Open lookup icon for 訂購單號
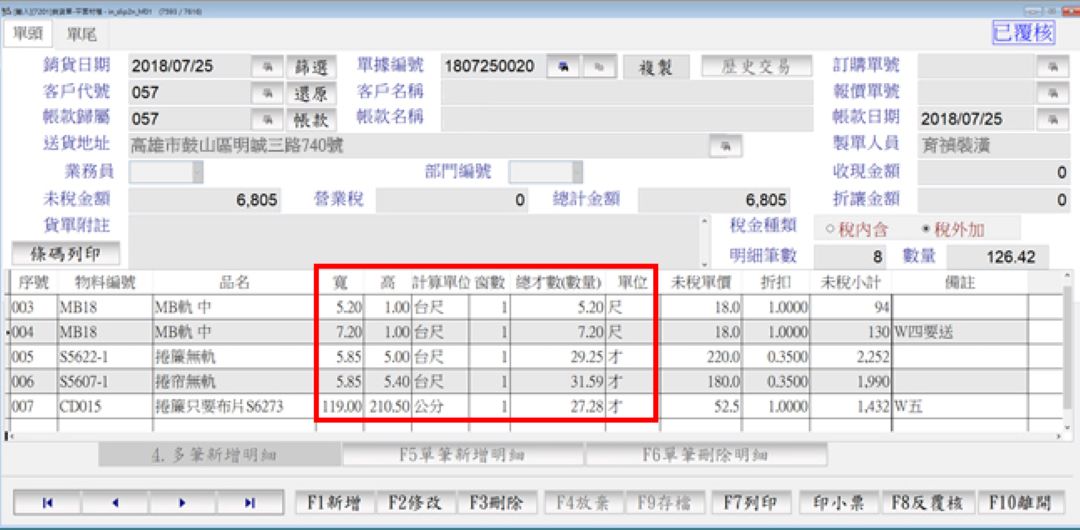 click(x=1052, y=67)
